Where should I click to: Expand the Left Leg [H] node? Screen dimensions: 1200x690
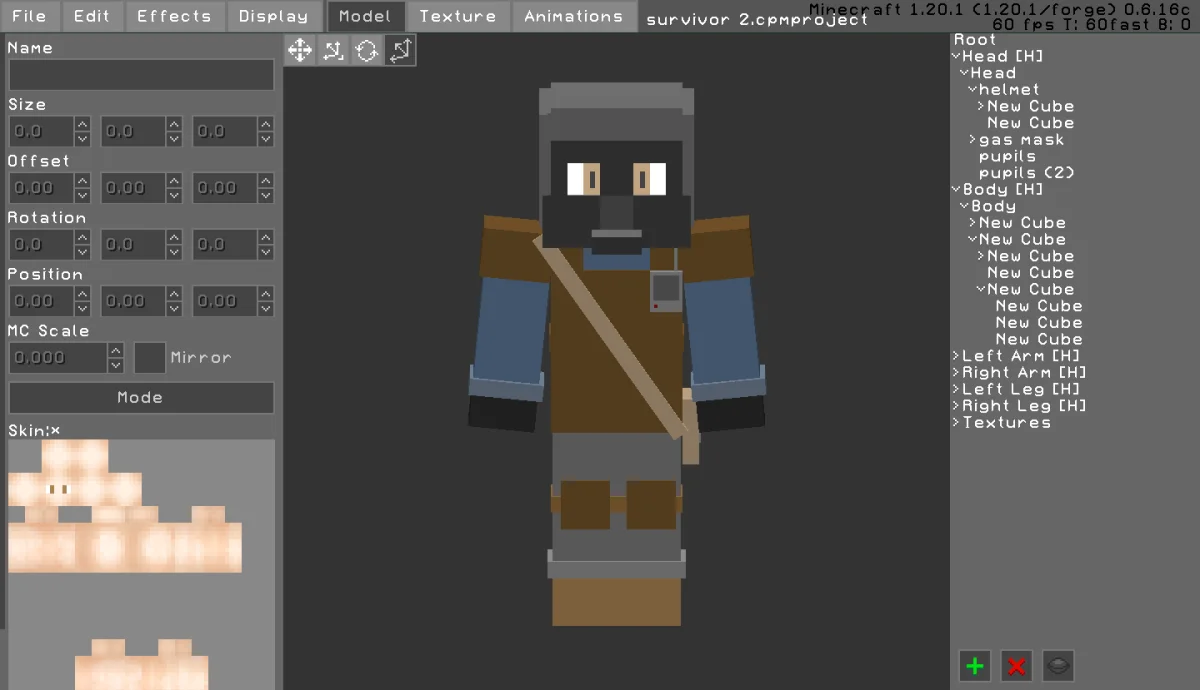[957, 390]
